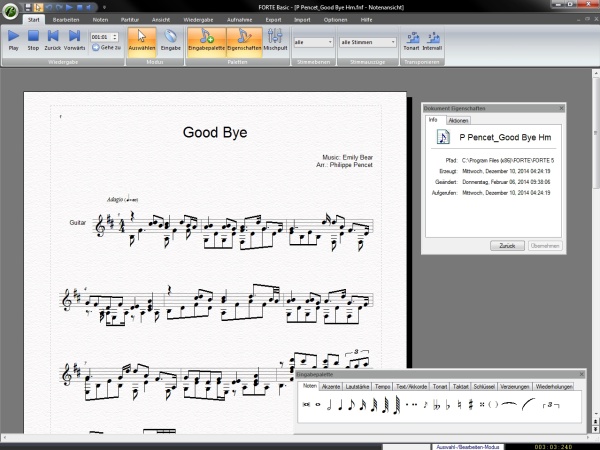Screen dimensions: 600x450
Task: Open the Stimmebenen 'alle' dropdown
Action: pos(313,42)
